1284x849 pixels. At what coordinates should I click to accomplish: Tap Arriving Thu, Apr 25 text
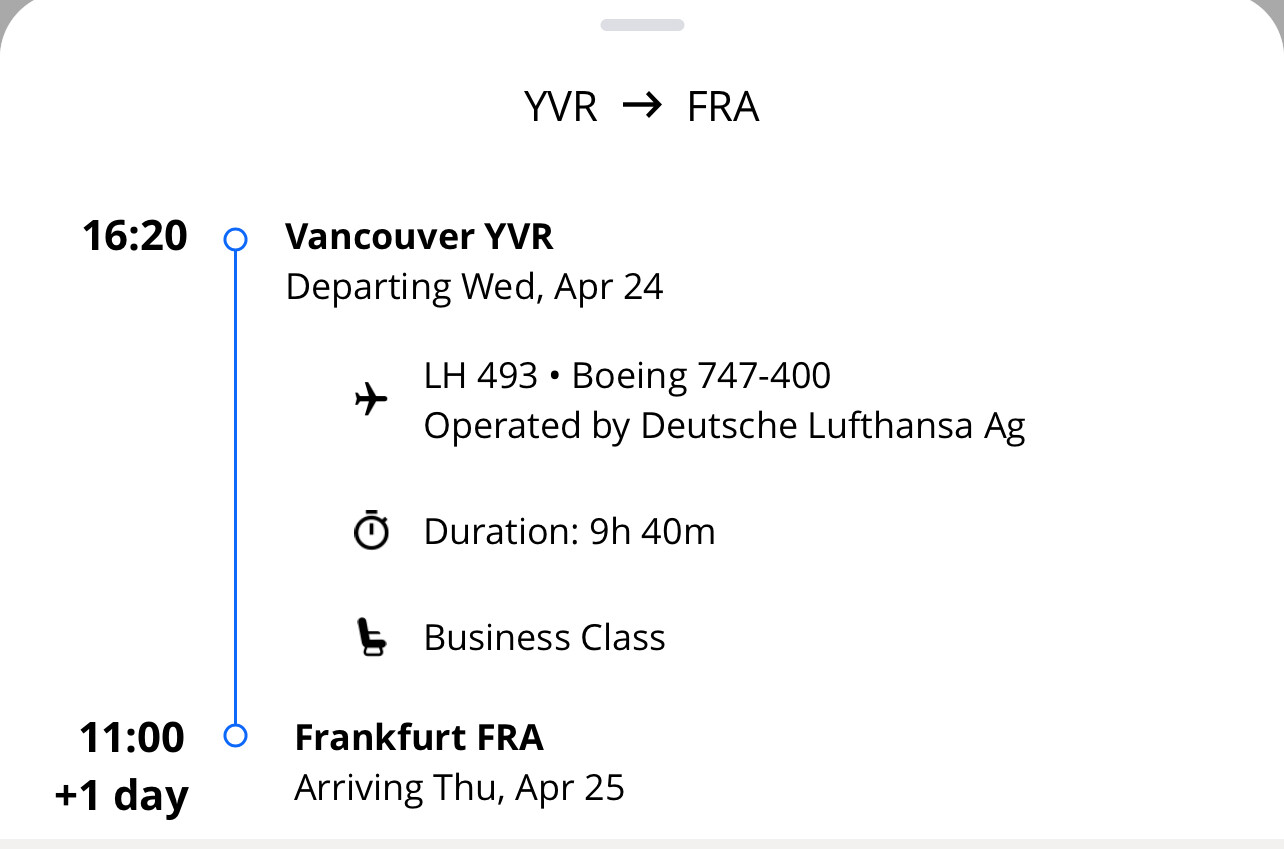coord(459,788)
